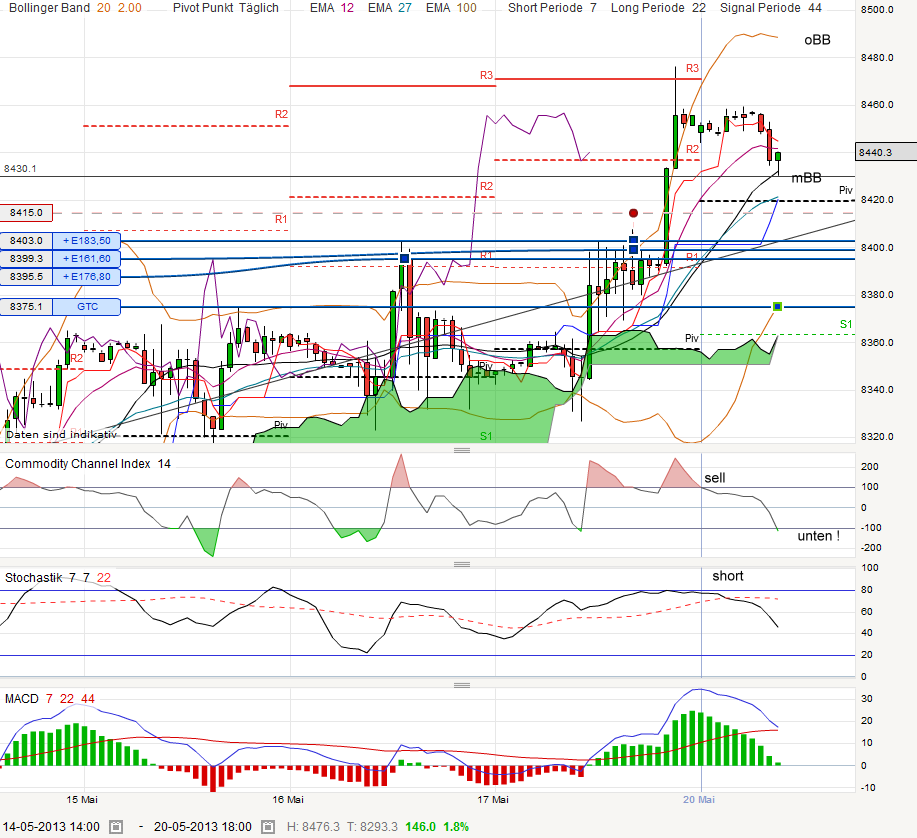
Task: Select the blue order marker on the 8375.1 line
Action: pos(777,306)
